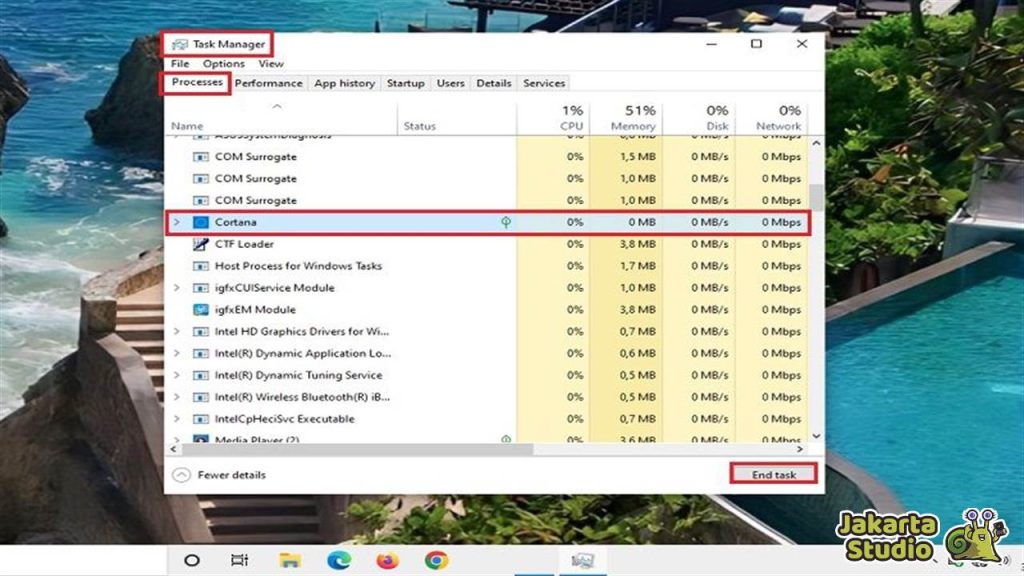
Task: Click the Cortana process icon
Action: tap(201, 222)
